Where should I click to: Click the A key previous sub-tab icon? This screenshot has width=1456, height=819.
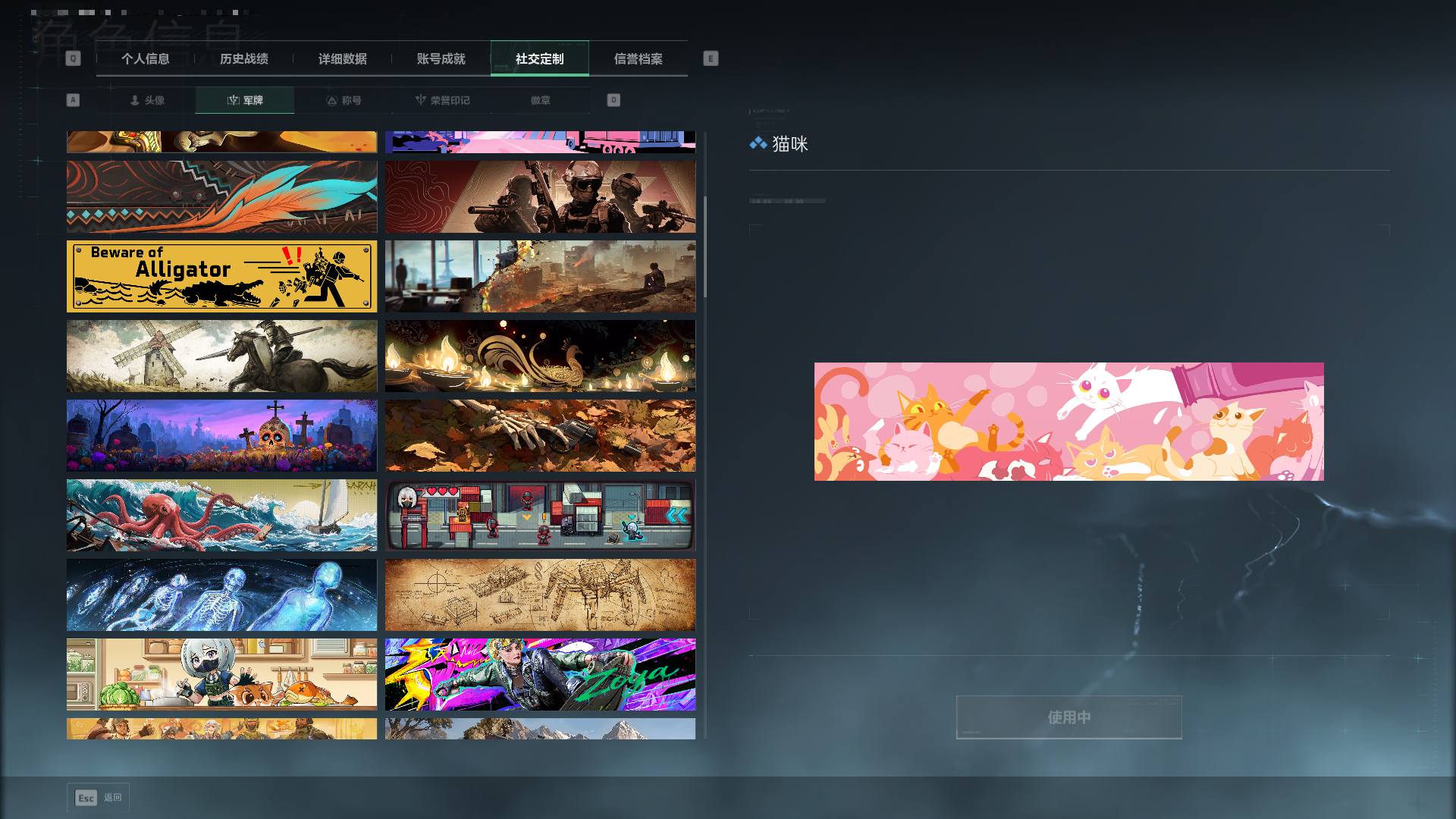pos(73,100)
